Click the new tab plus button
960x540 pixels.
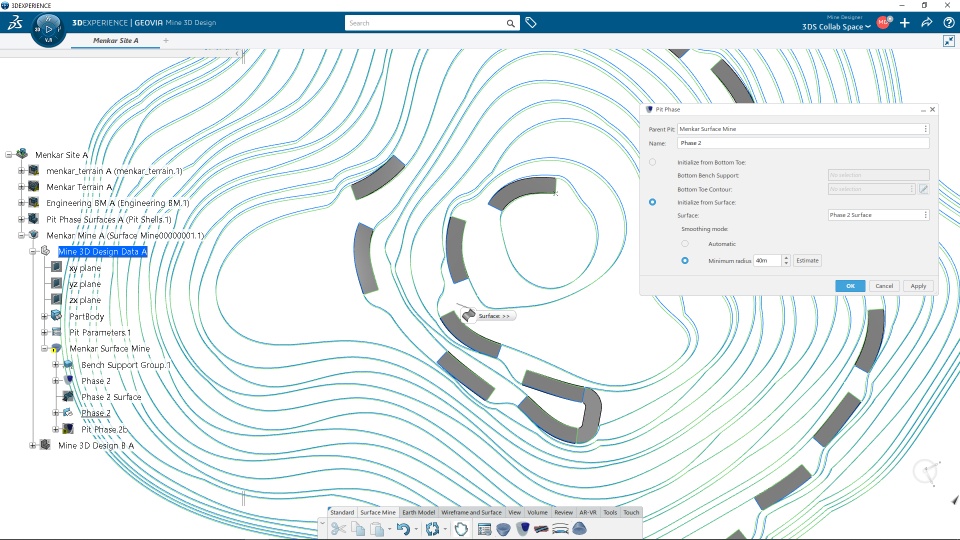(x=166, y=40)
